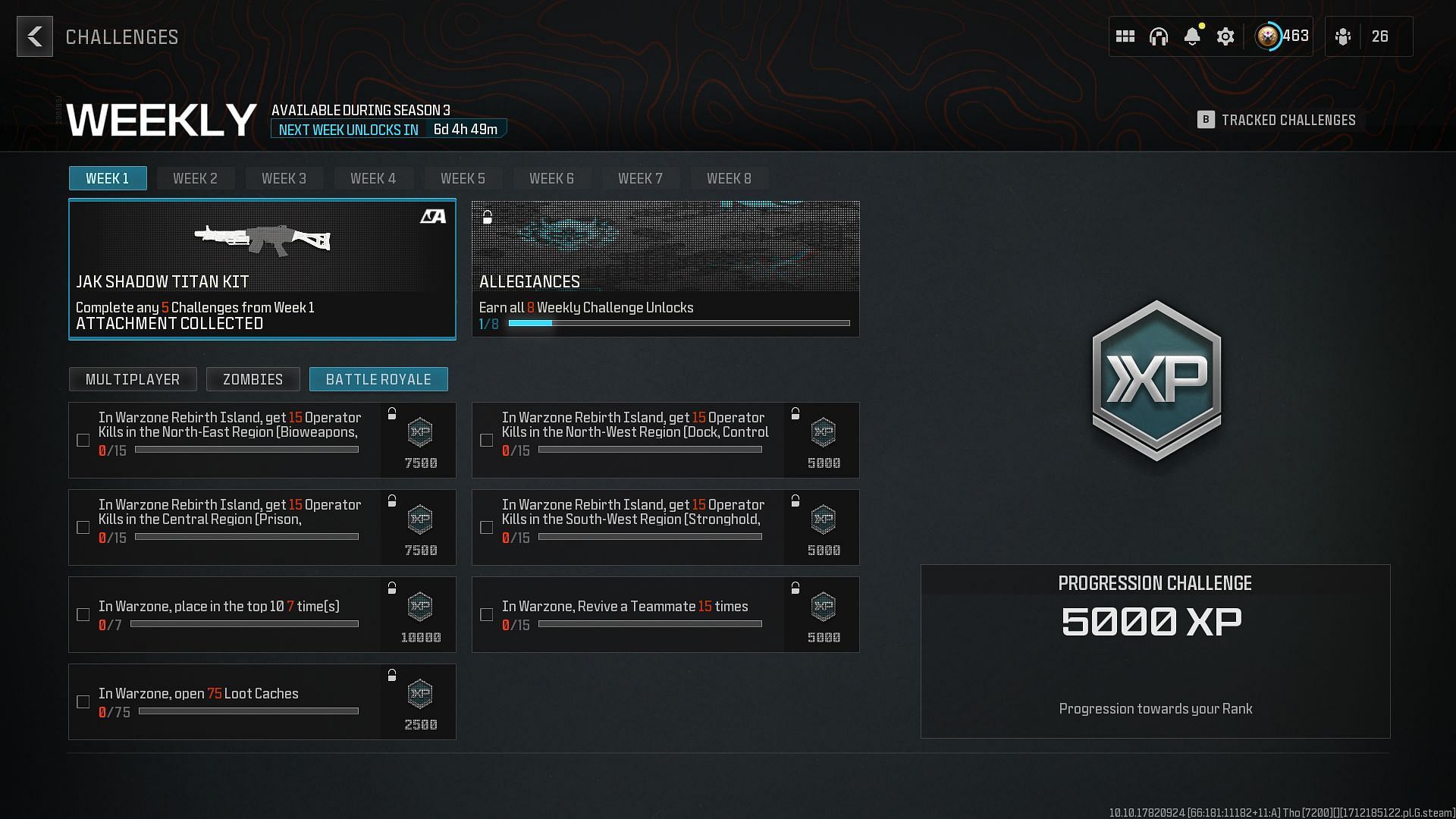Drag the Allegiances progress bar slider
This screenshot has width=1456, height=819.
548,324
